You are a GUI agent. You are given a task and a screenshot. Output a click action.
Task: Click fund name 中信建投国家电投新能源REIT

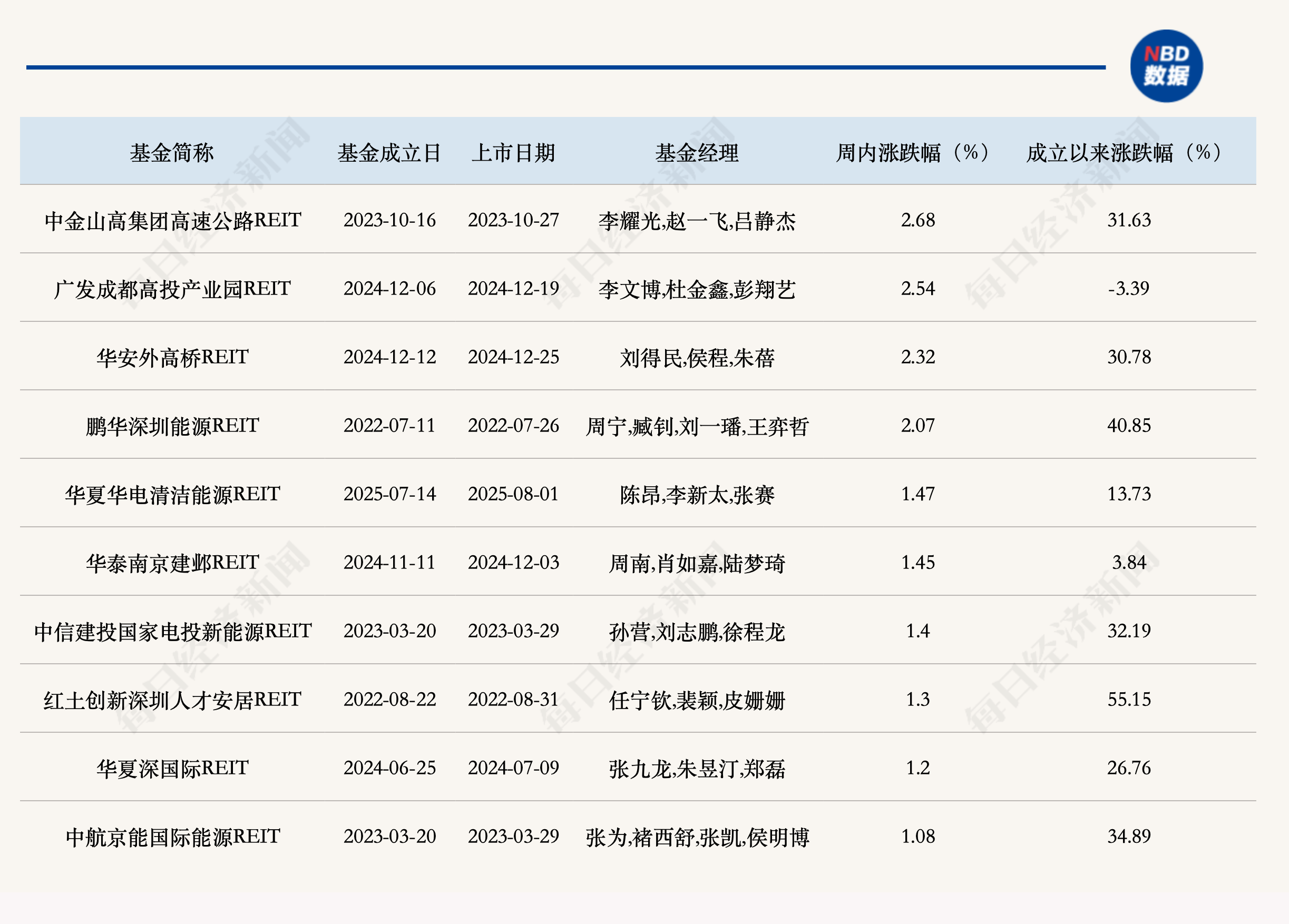pyautogui.click(x=173, y=631)
